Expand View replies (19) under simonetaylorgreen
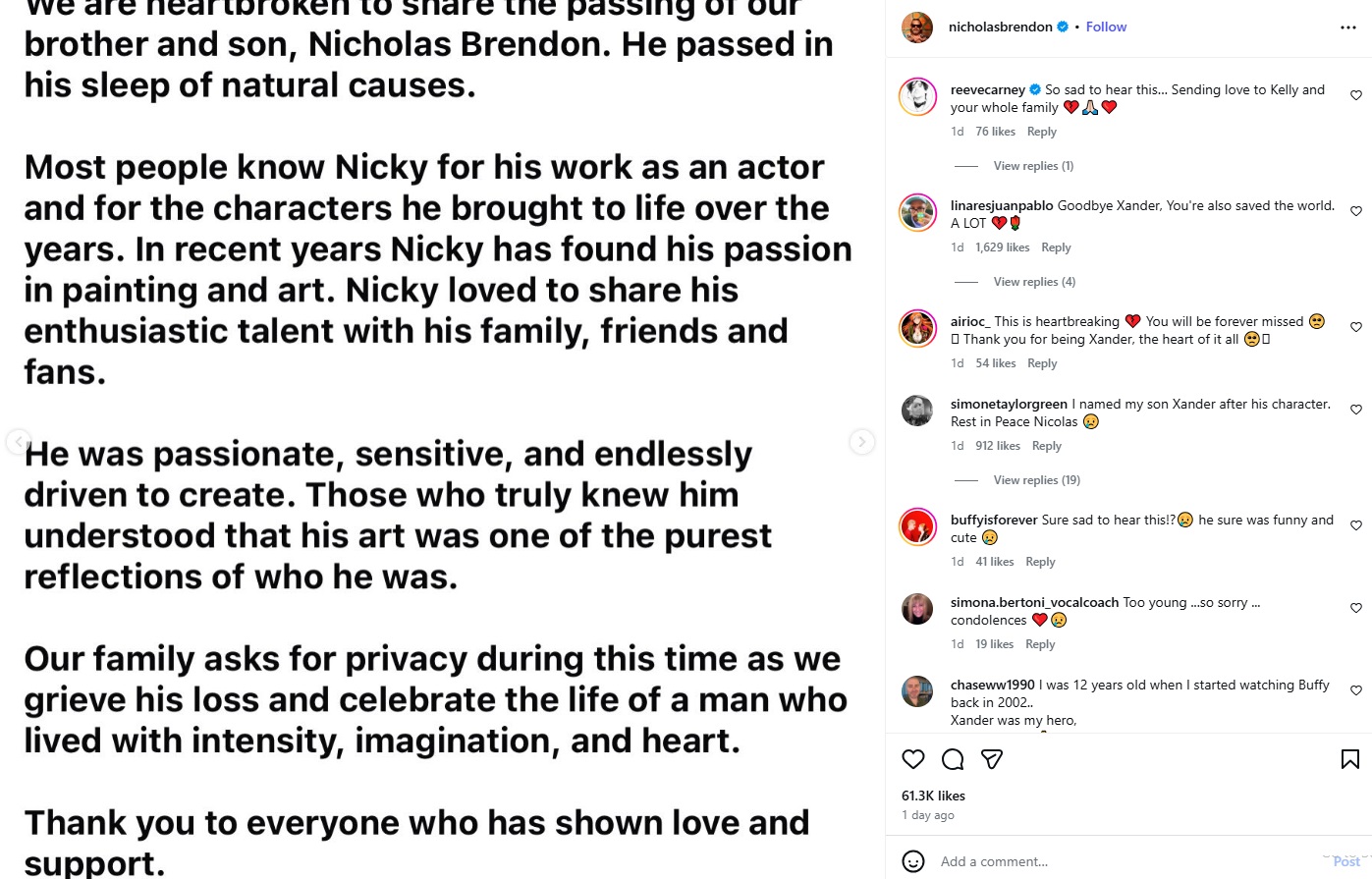This screenshot has width=1372, height=879. pyautogui.click(x=1036, y=480)
